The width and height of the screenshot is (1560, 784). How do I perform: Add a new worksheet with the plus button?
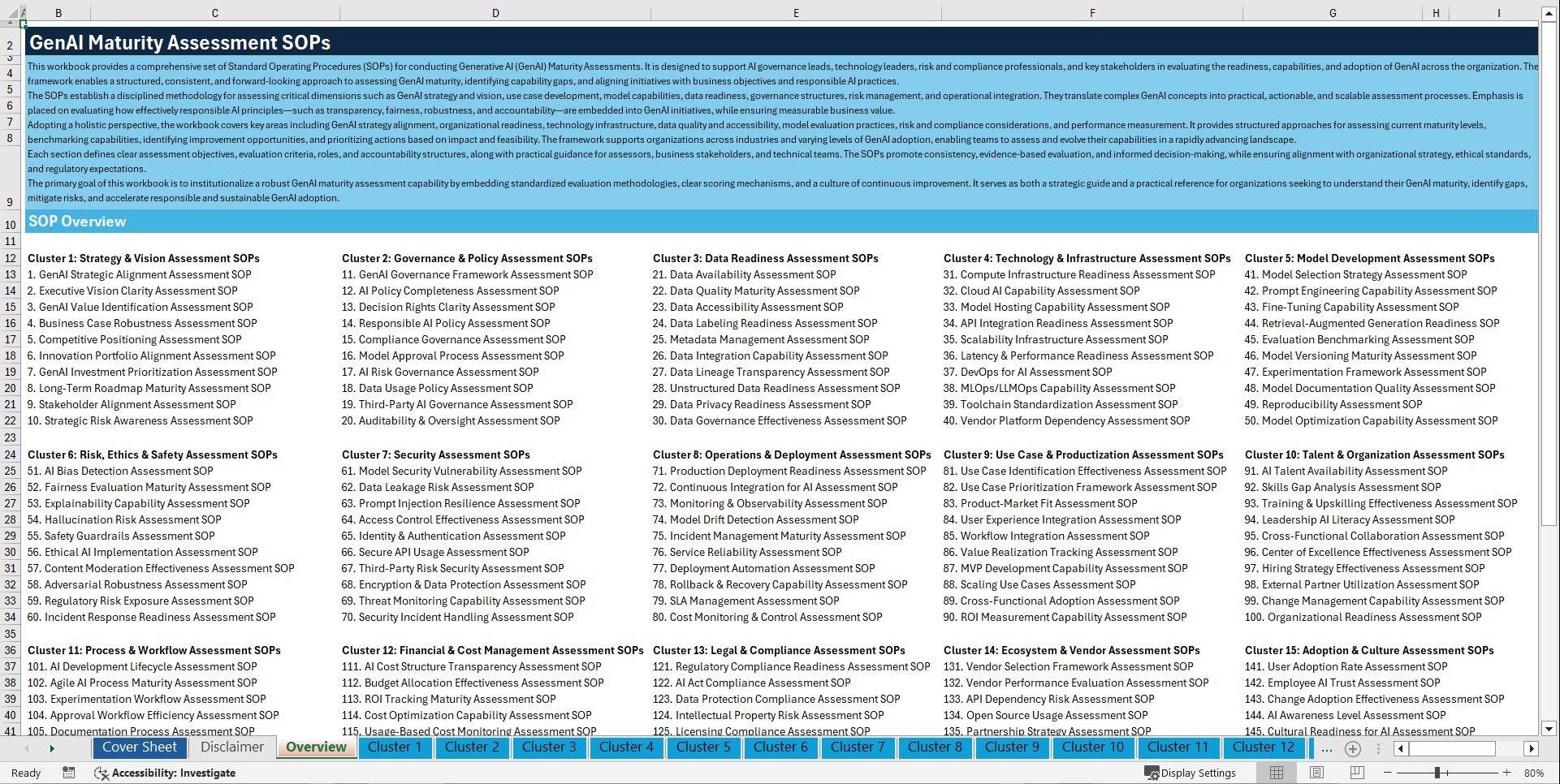point(1353,748)
